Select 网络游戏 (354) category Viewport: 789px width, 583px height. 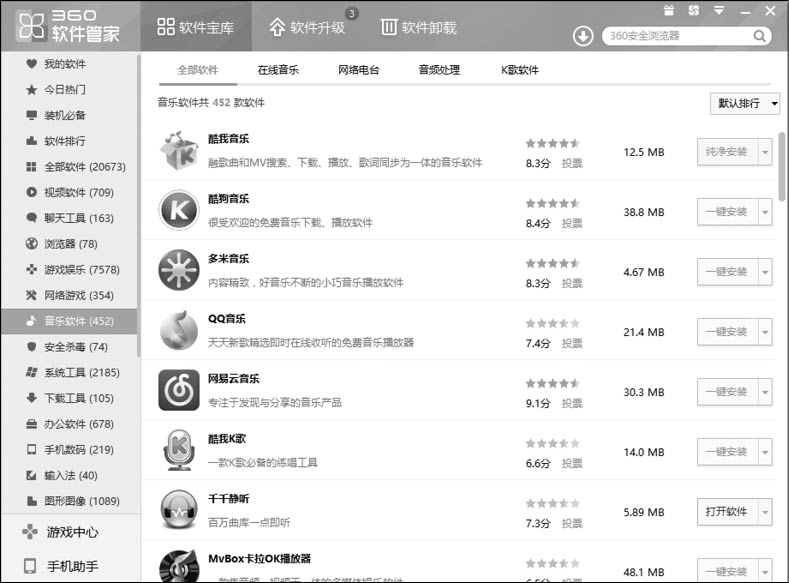[x=69, y=295]
